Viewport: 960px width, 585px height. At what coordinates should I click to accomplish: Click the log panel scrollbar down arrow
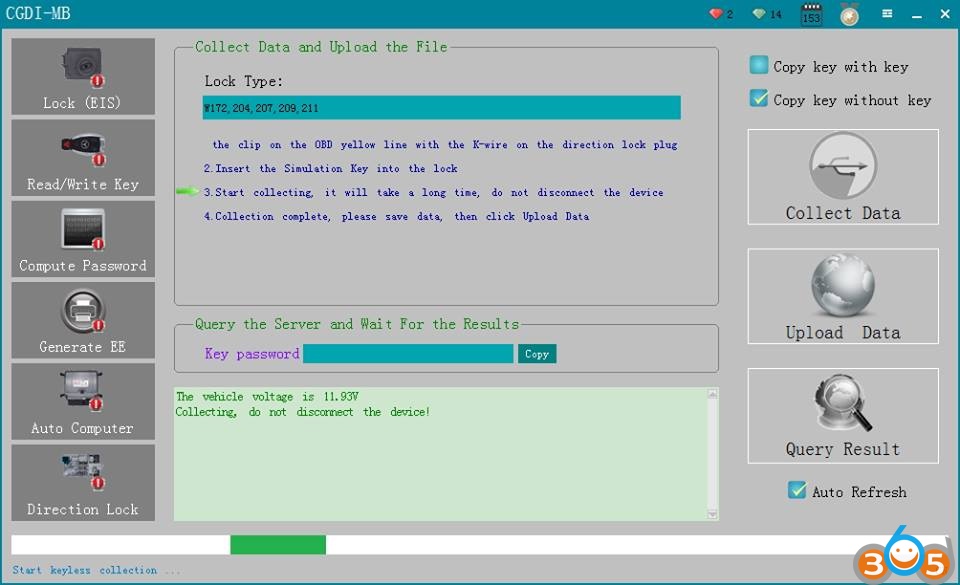click(712, 514)
